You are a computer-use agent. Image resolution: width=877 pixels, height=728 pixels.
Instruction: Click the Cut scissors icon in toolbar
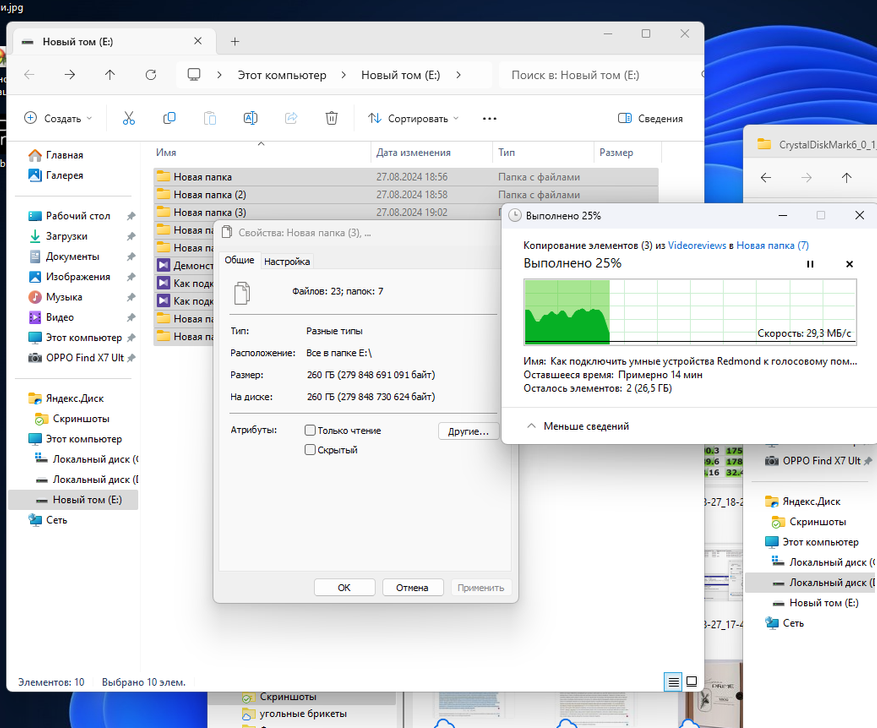click(x=128, y=118)
